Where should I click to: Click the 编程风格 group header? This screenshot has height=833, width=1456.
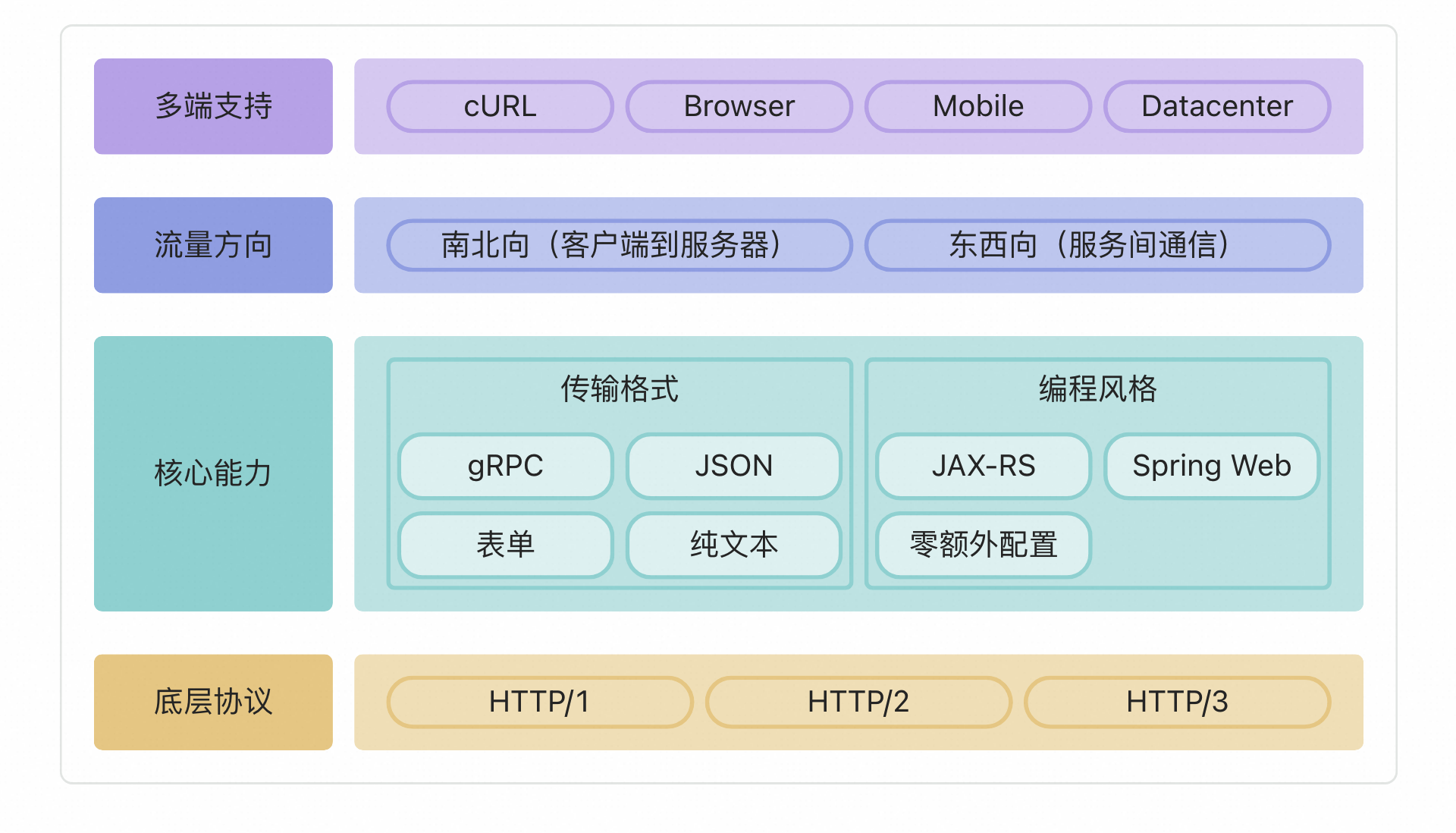coord(1097,389)
